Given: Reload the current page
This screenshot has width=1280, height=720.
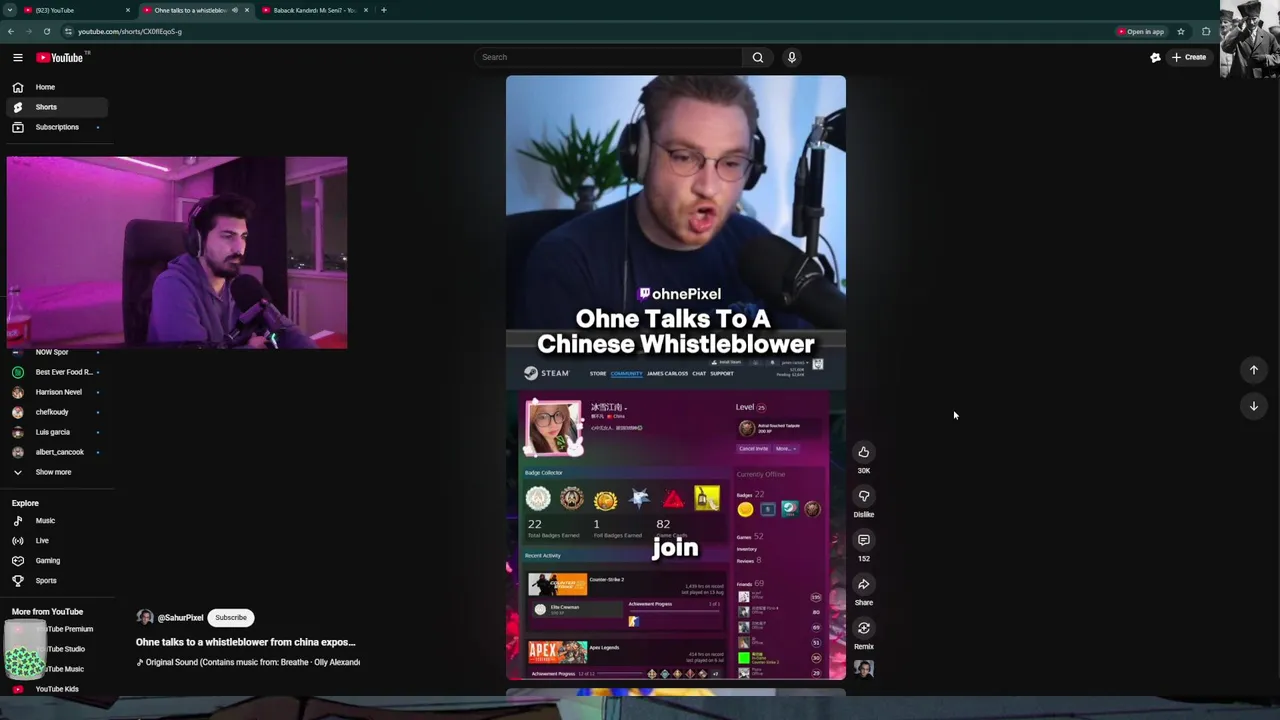Looking at the screenshot, I should 46,31.
